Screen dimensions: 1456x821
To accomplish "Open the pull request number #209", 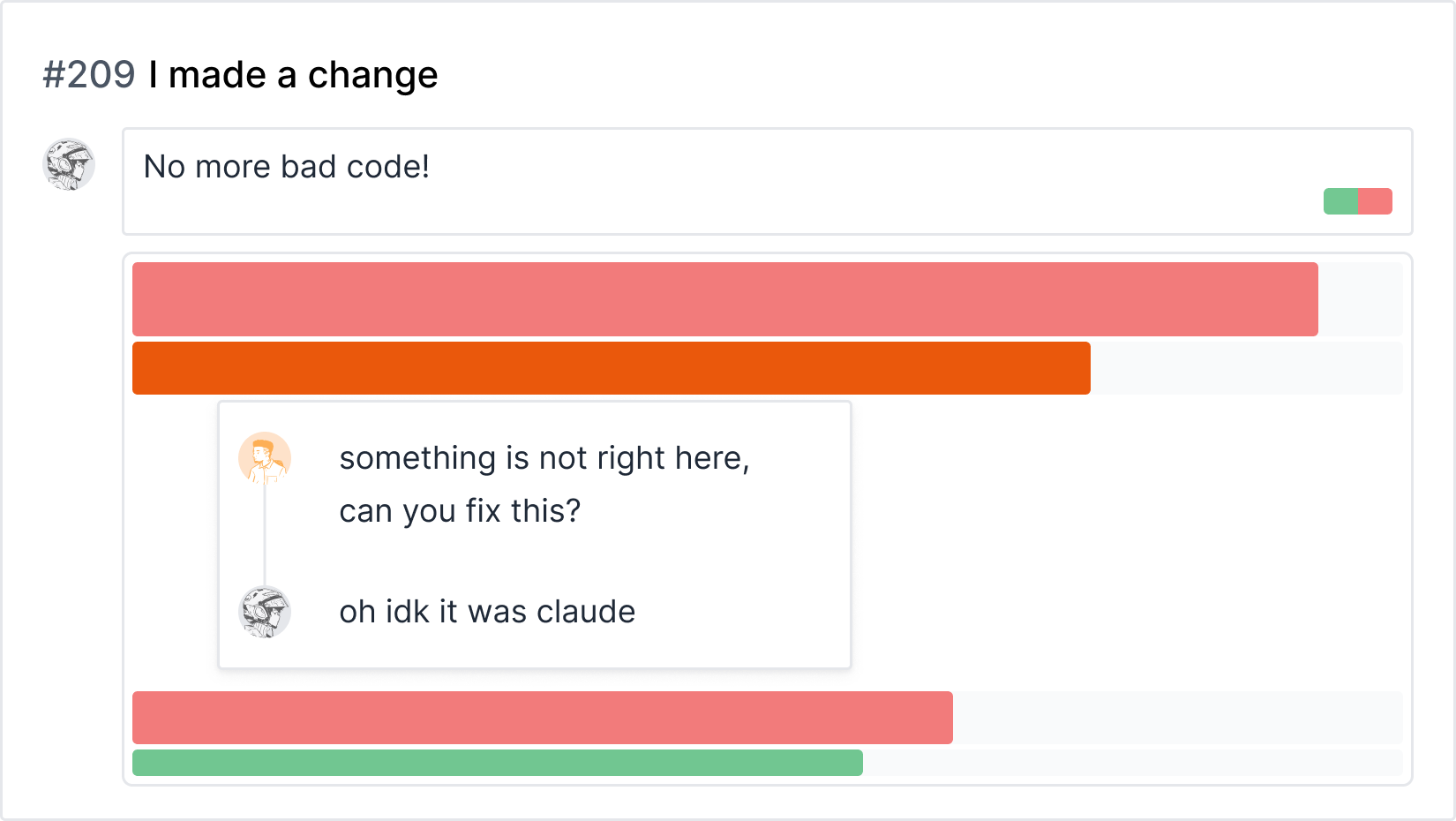I will coord(89,75).
